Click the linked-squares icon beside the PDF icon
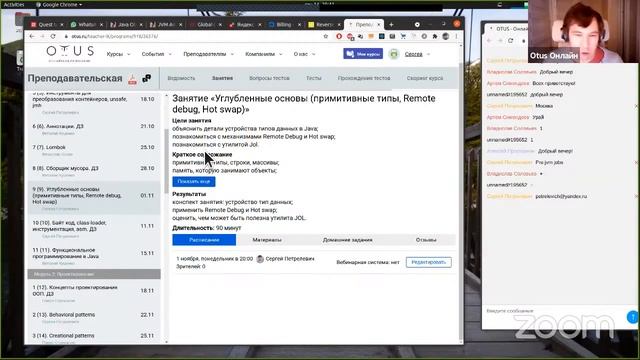Viewport: 640px width, 360px height. click(x=147, y=78)
